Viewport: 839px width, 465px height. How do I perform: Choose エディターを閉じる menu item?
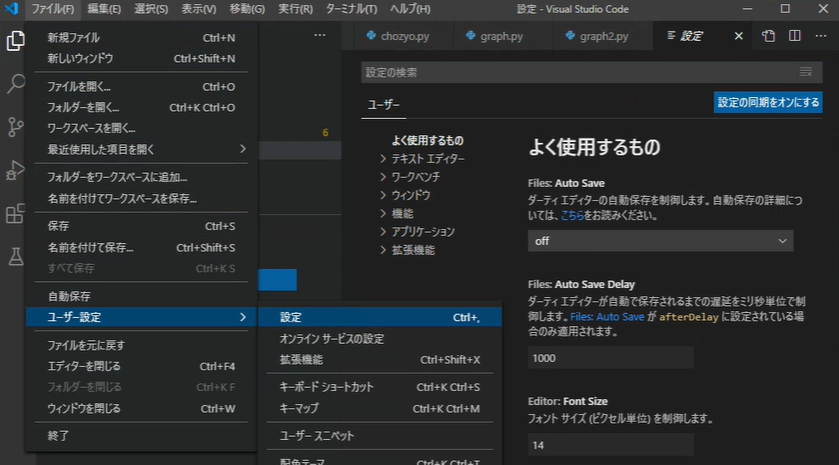[141, 367]
